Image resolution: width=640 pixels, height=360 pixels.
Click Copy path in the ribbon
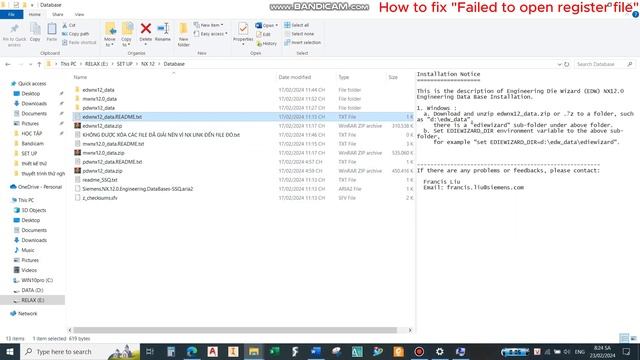[76, 34]
